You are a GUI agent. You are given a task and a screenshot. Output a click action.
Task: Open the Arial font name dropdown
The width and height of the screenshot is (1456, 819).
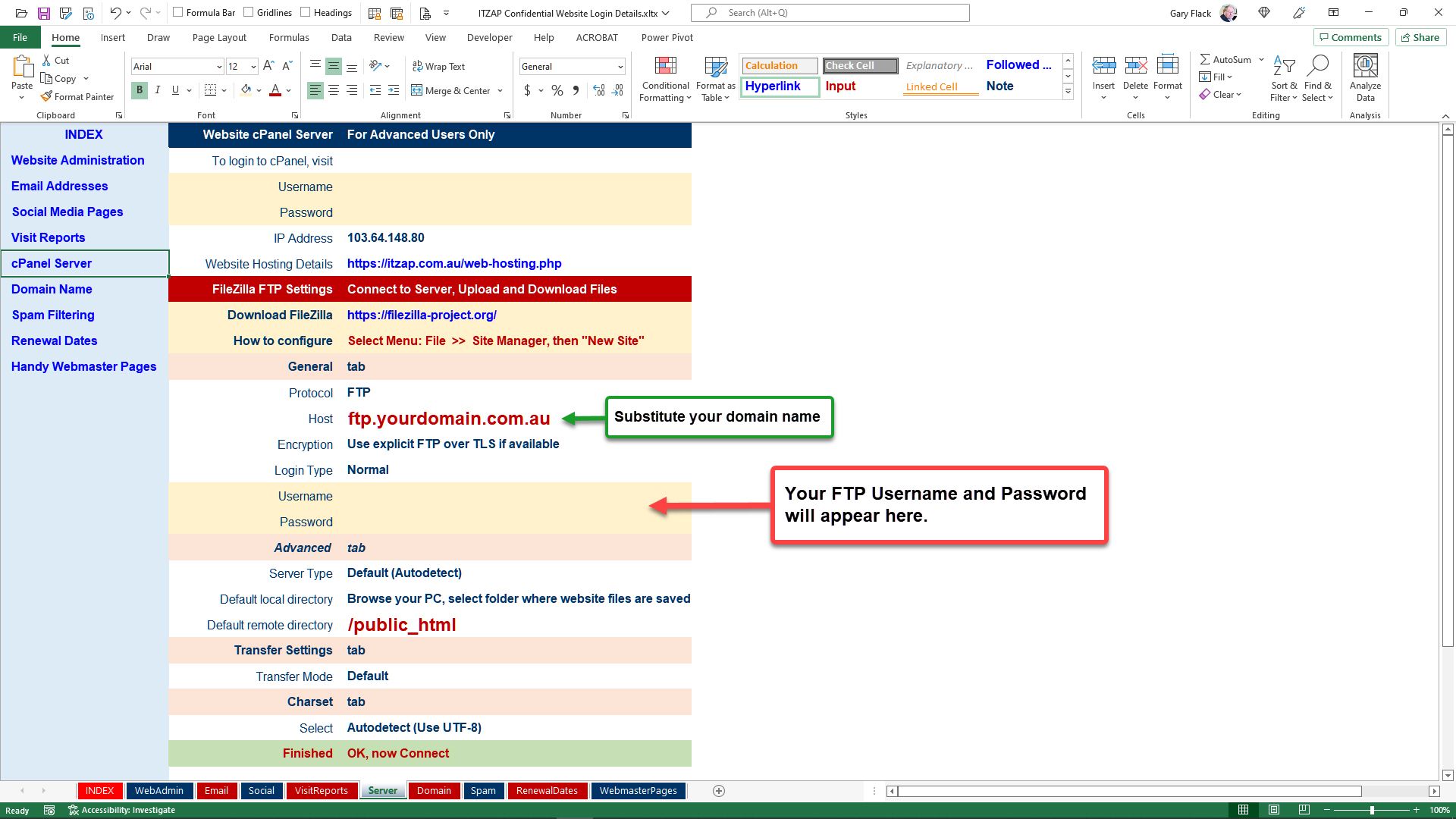(x=219, y=67)
